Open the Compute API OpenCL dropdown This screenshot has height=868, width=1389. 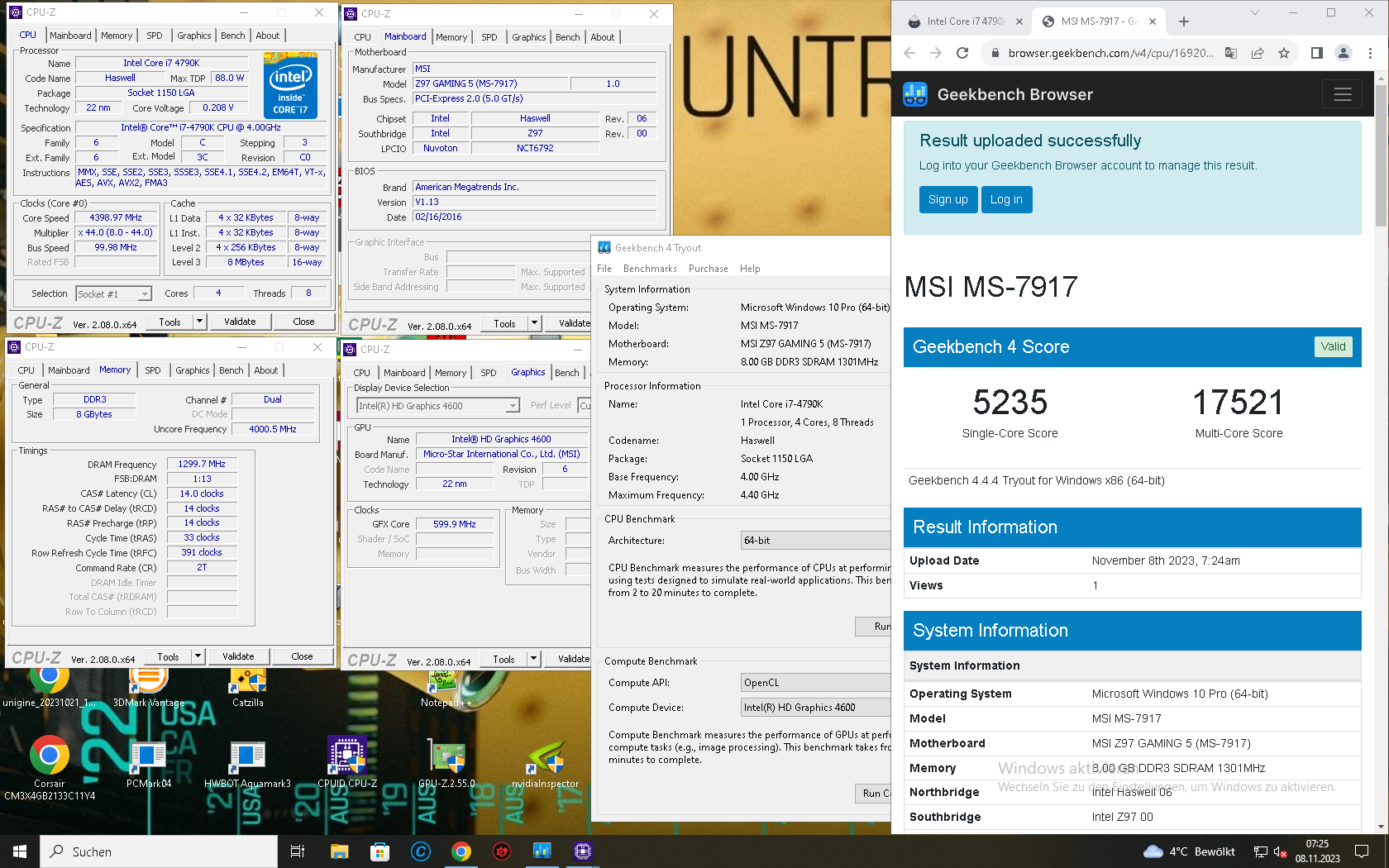(816, 683)
